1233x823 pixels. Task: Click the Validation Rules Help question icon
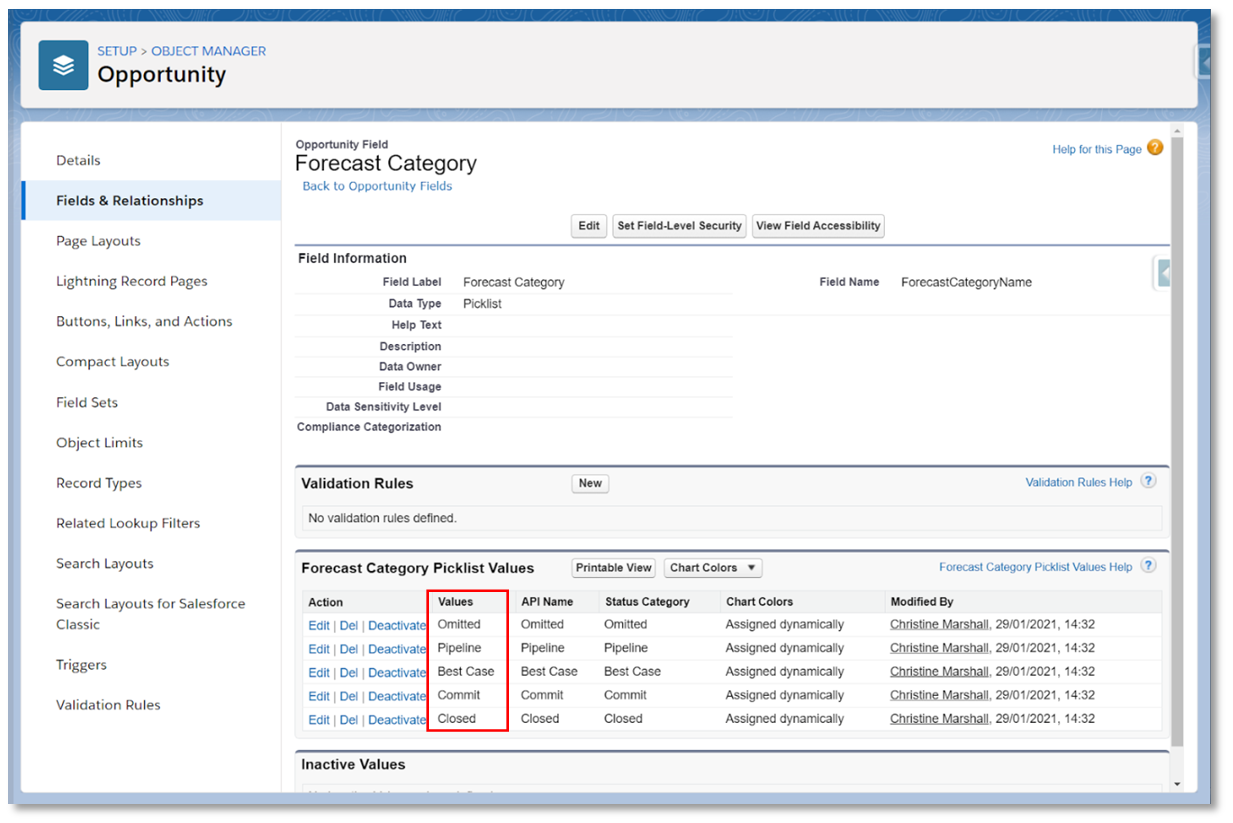(x=1149, y=481)
